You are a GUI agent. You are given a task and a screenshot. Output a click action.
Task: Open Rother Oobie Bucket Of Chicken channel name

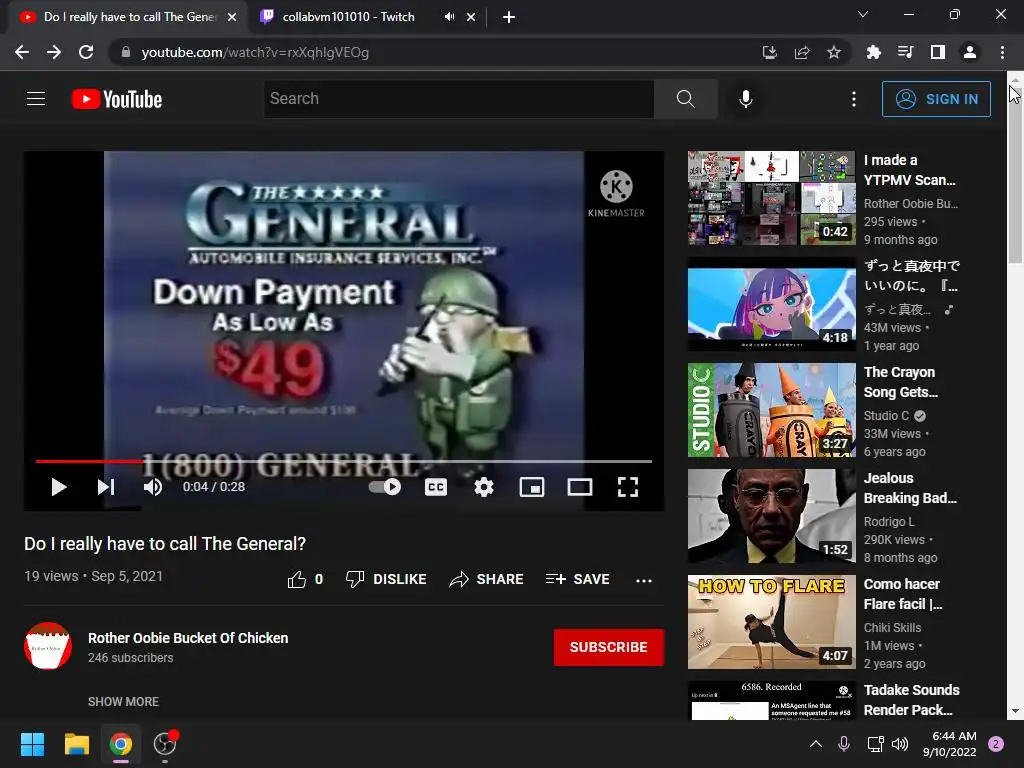188,638
